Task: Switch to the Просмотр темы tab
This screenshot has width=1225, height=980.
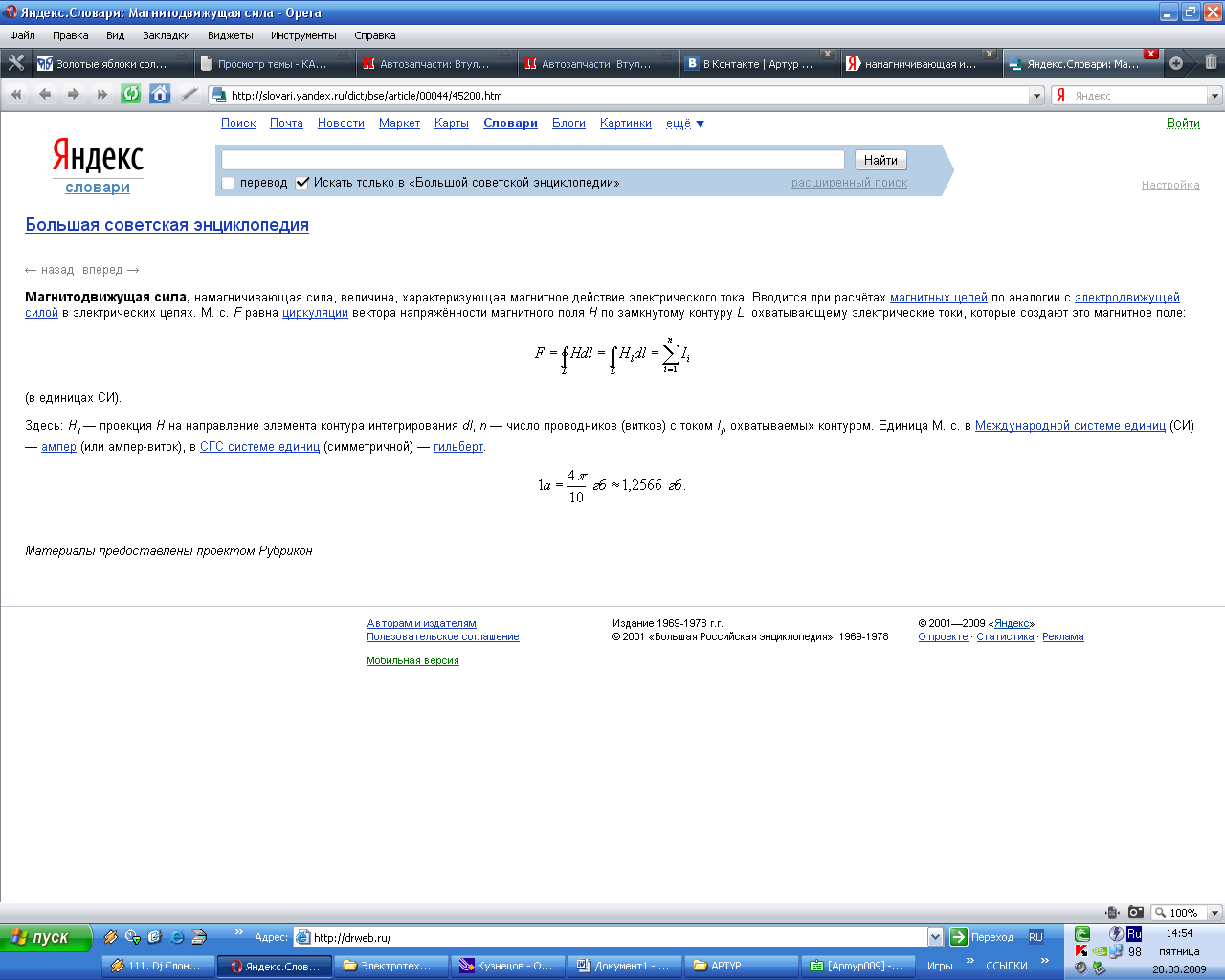Action: pyautogui.click(x=273, y=64)
